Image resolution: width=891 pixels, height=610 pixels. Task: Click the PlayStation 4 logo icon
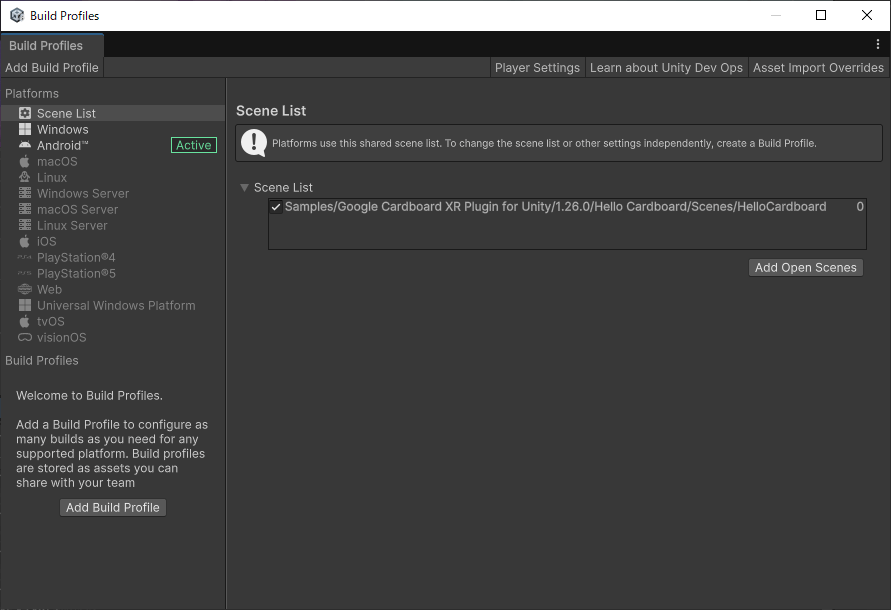(25, 258)
